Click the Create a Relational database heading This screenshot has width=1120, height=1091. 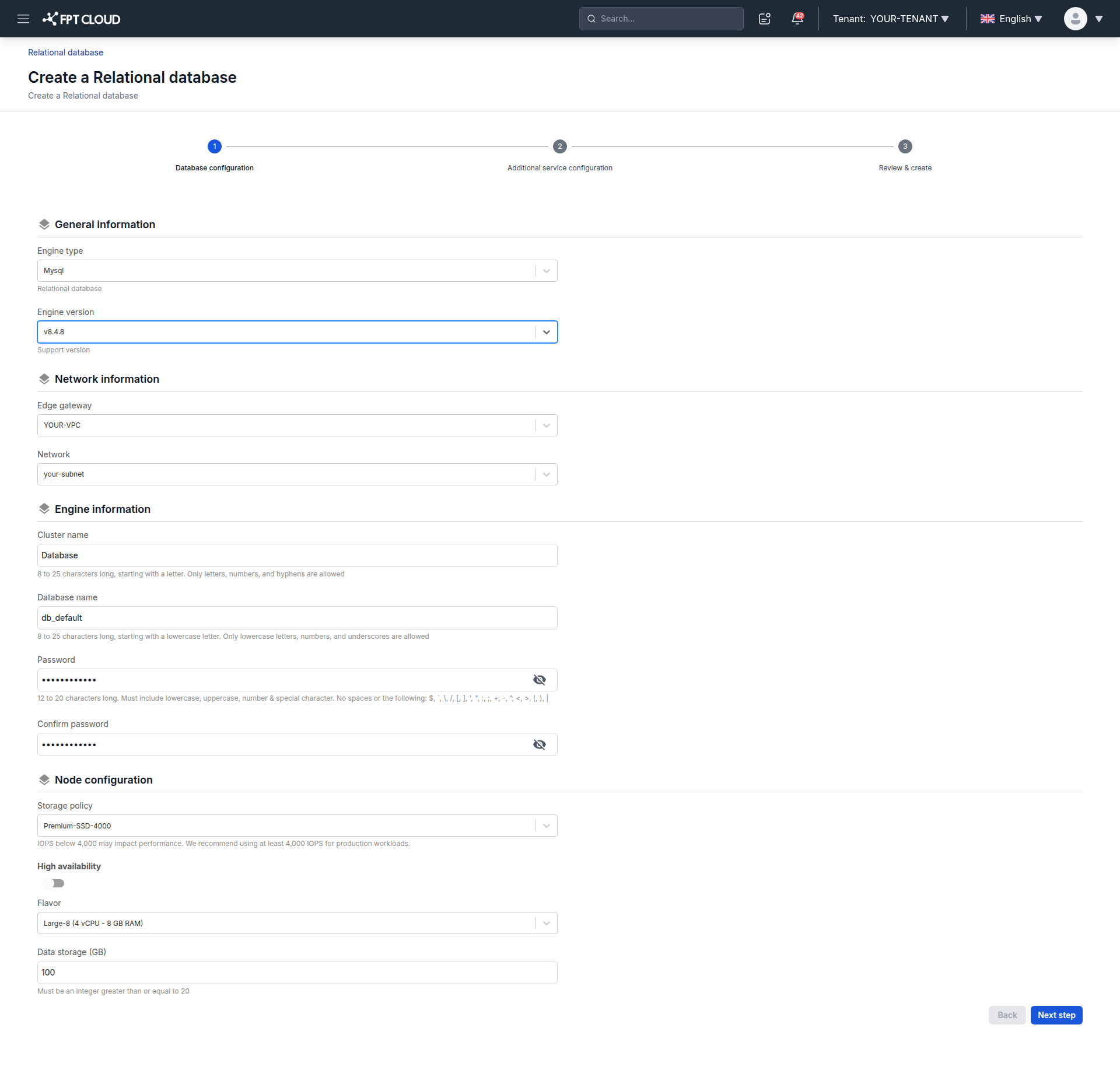pos(132,78)
